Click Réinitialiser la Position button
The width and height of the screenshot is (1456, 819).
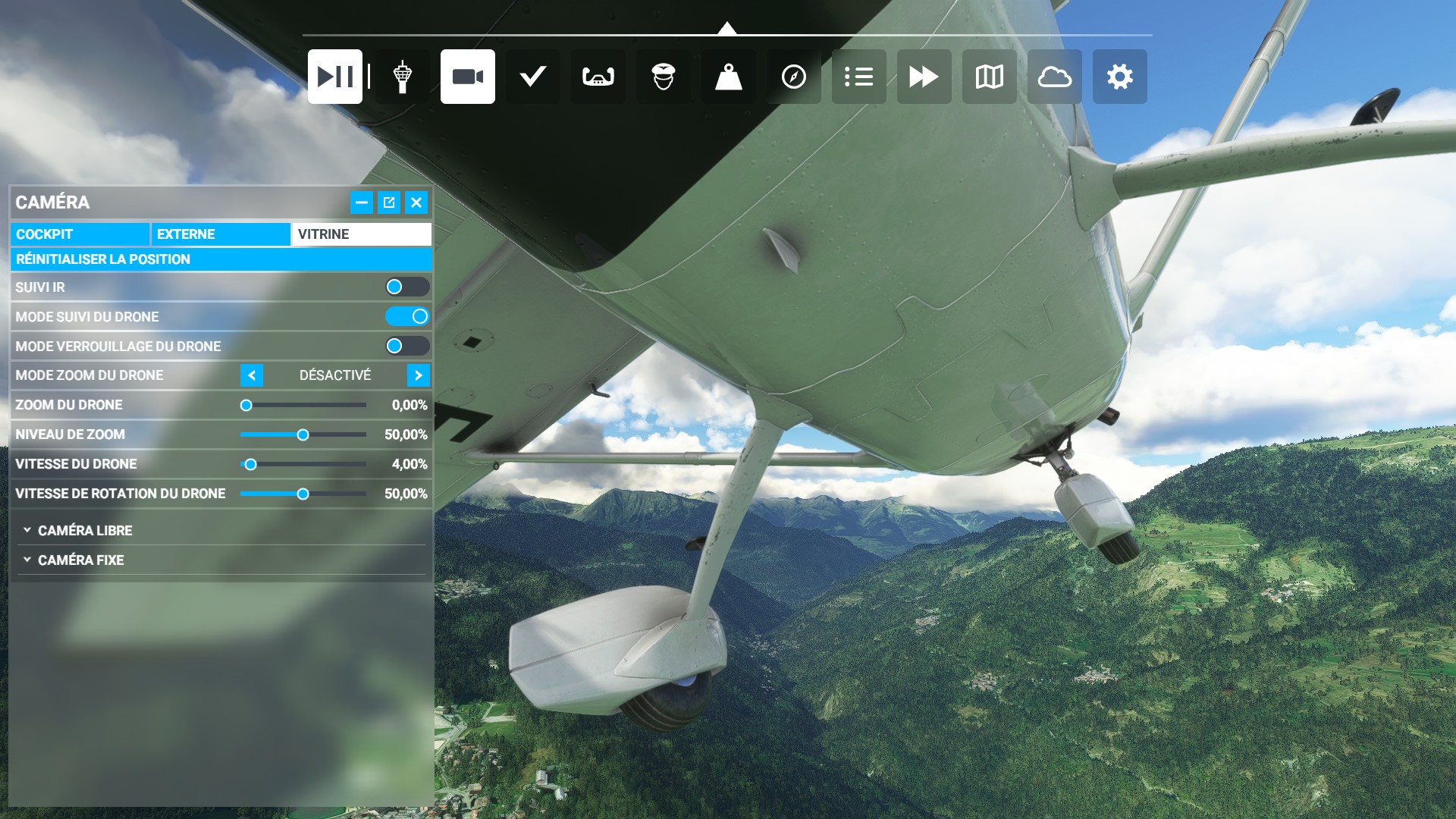click(221, 259)
